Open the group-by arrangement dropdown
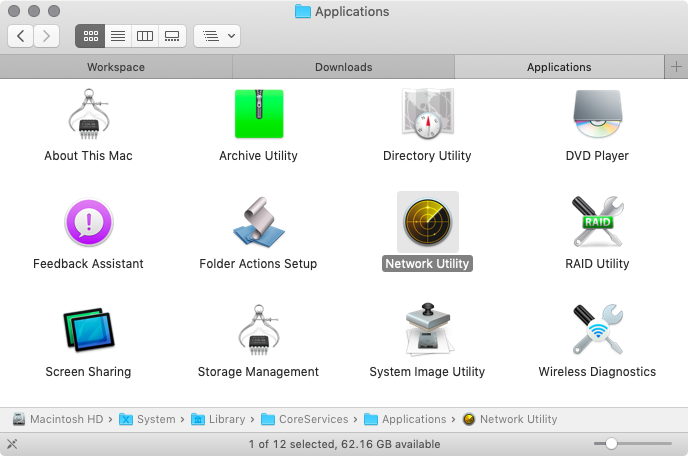Screen dimensions: 688x456 (217, 36)
